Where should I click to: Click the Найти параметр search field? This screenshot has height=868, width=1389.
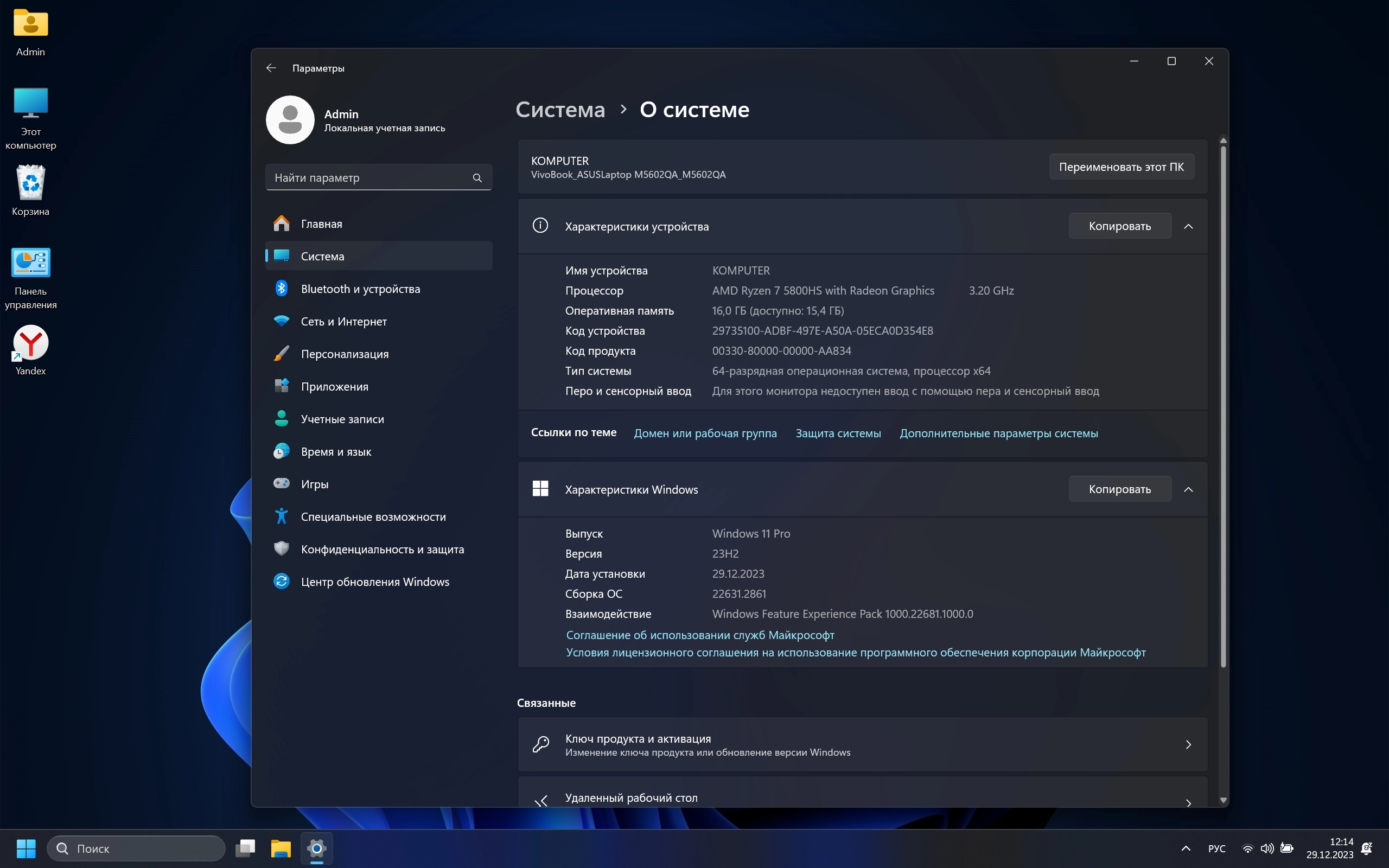(367, 178)
